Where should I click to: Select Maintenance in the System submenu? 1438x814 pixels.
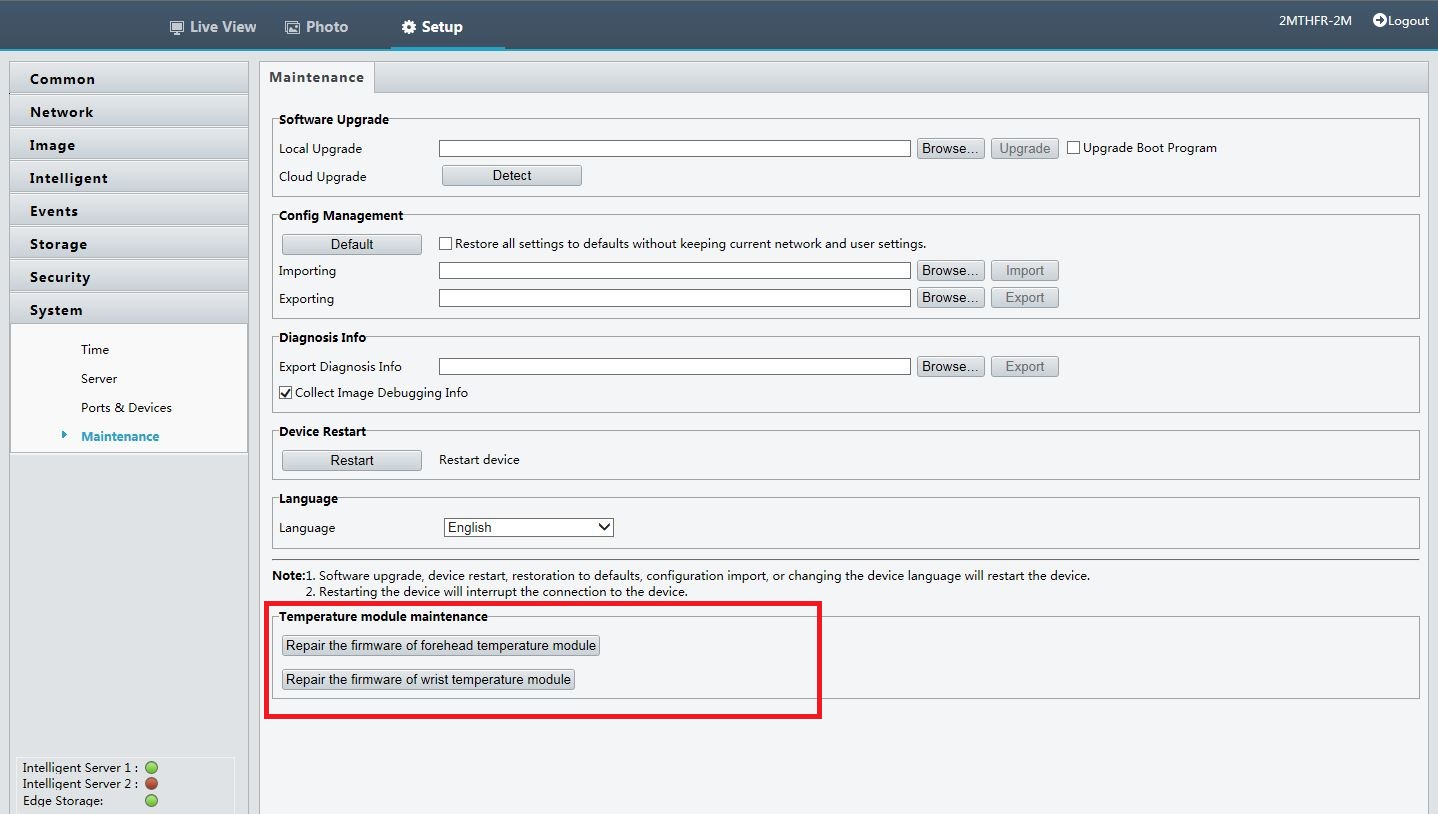pyautogui.click(x=120, y=437)
